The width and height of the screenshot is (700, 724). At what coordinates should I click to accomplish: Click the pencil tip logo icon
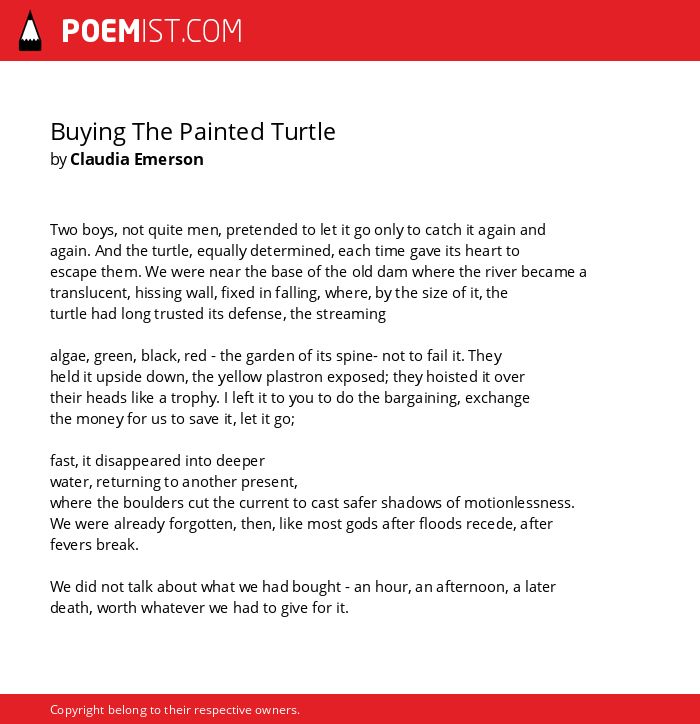pos(30,31)
